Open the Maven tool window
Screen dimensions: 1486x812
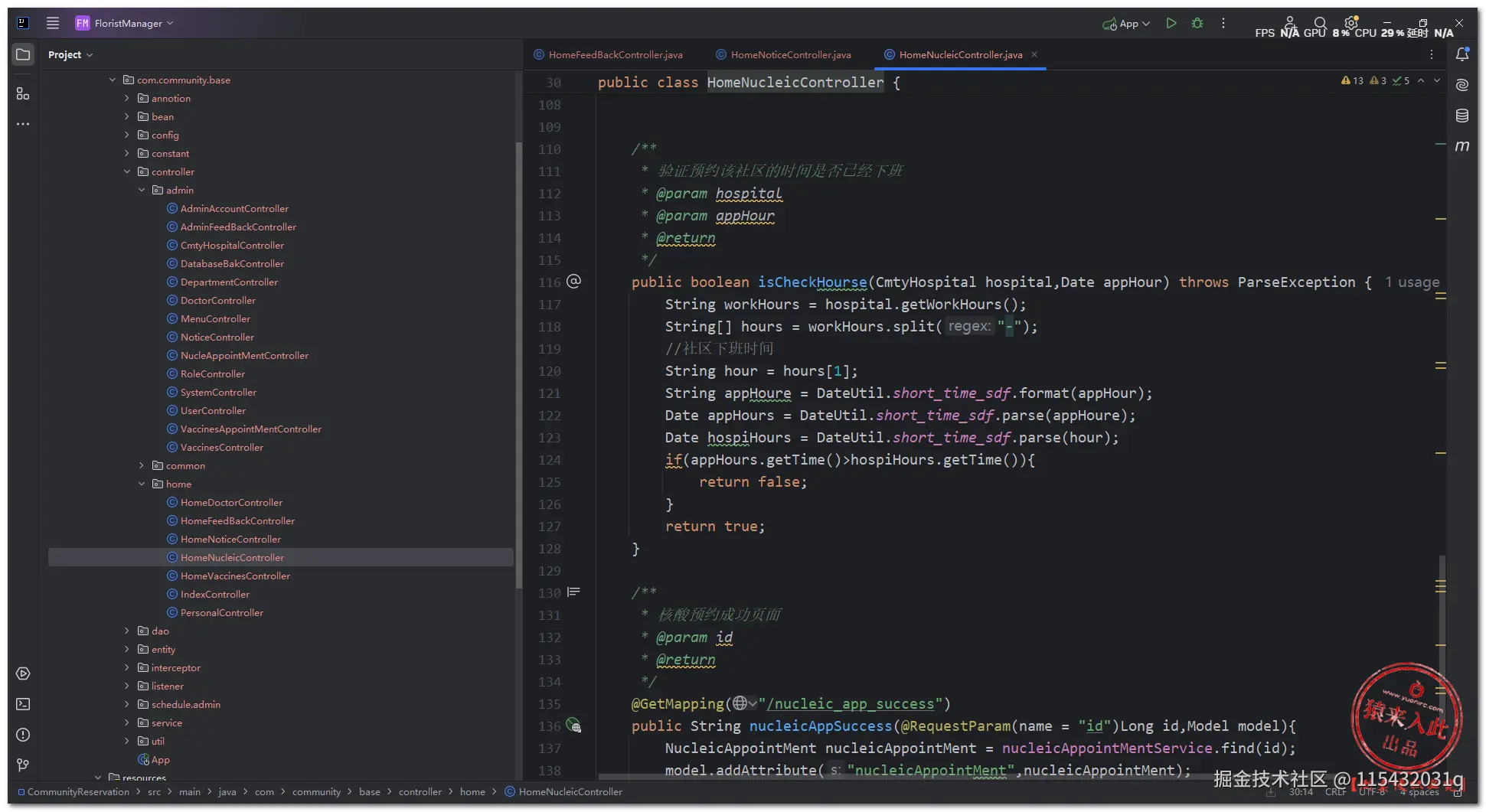pos(1462,146)
